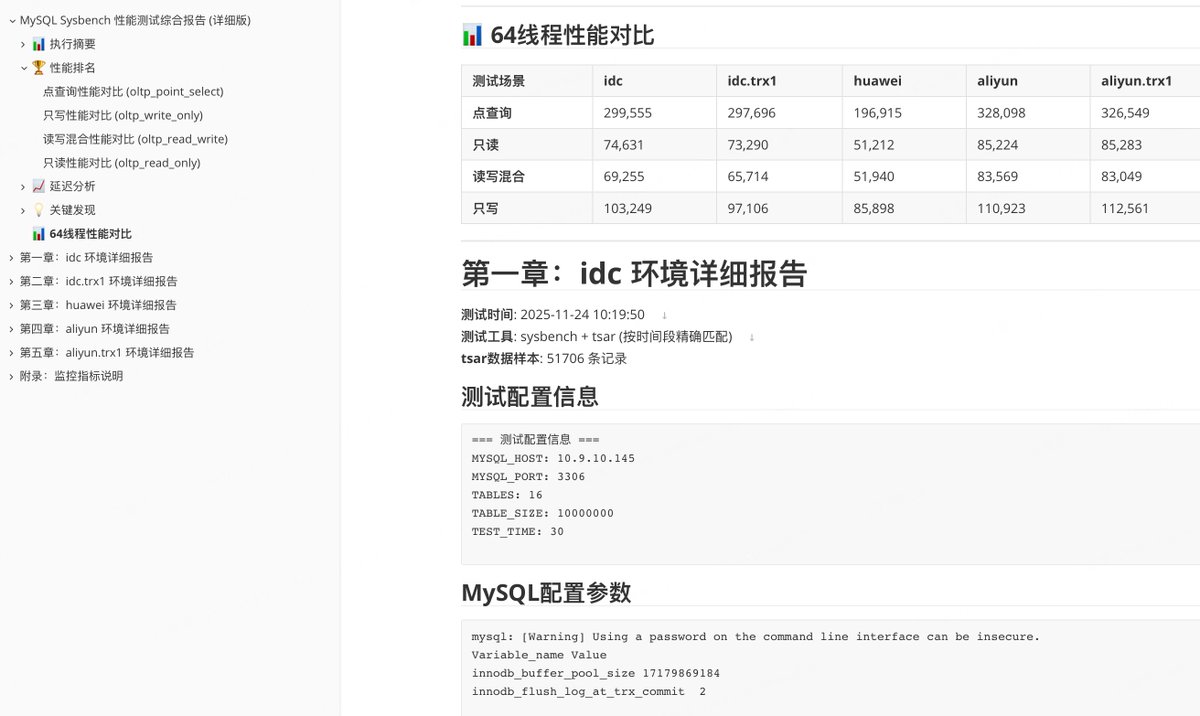Click the 只写 row label in the table
The height and width of the screenshot is (716, 1200).
tap(486, 209)
